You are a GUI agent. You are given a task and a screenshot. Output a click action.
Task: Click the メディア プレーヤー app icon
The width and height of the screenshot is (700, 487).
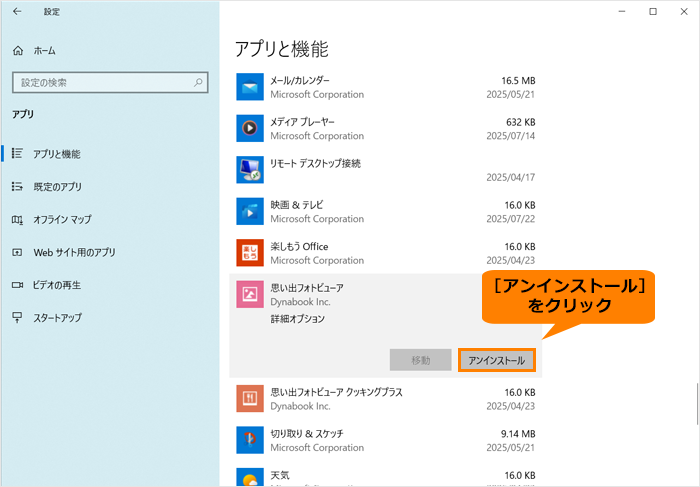250,128
